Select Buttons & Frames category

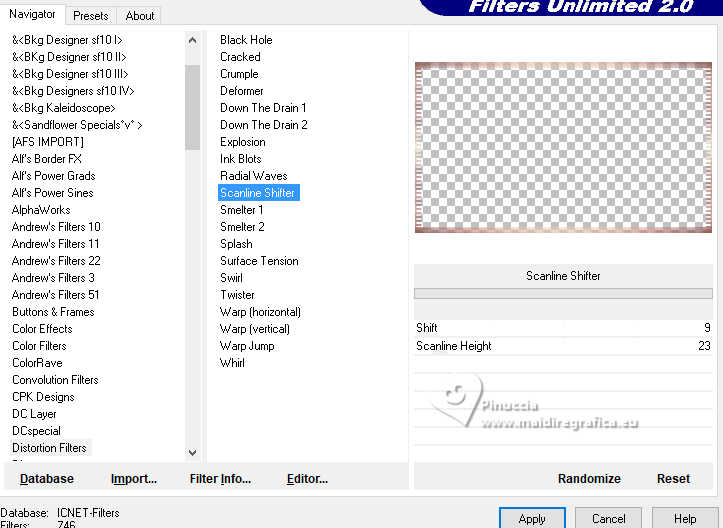[x=53, y=312]
